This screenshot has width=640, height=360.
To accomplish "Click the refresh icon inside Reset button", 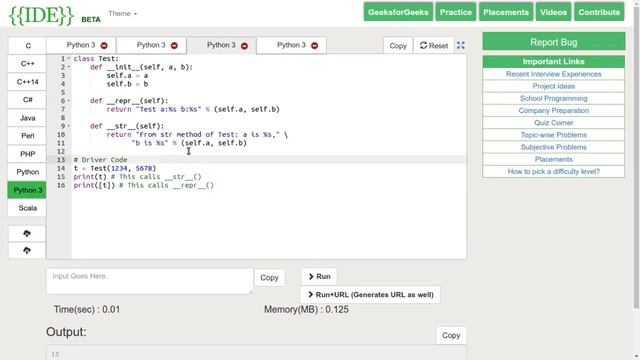I will 423,45.
